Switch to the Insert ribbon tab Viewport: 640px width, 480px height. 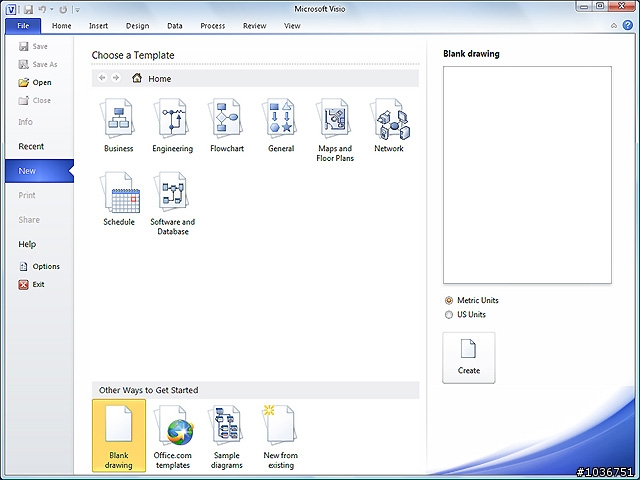click(x=98, y=26)
